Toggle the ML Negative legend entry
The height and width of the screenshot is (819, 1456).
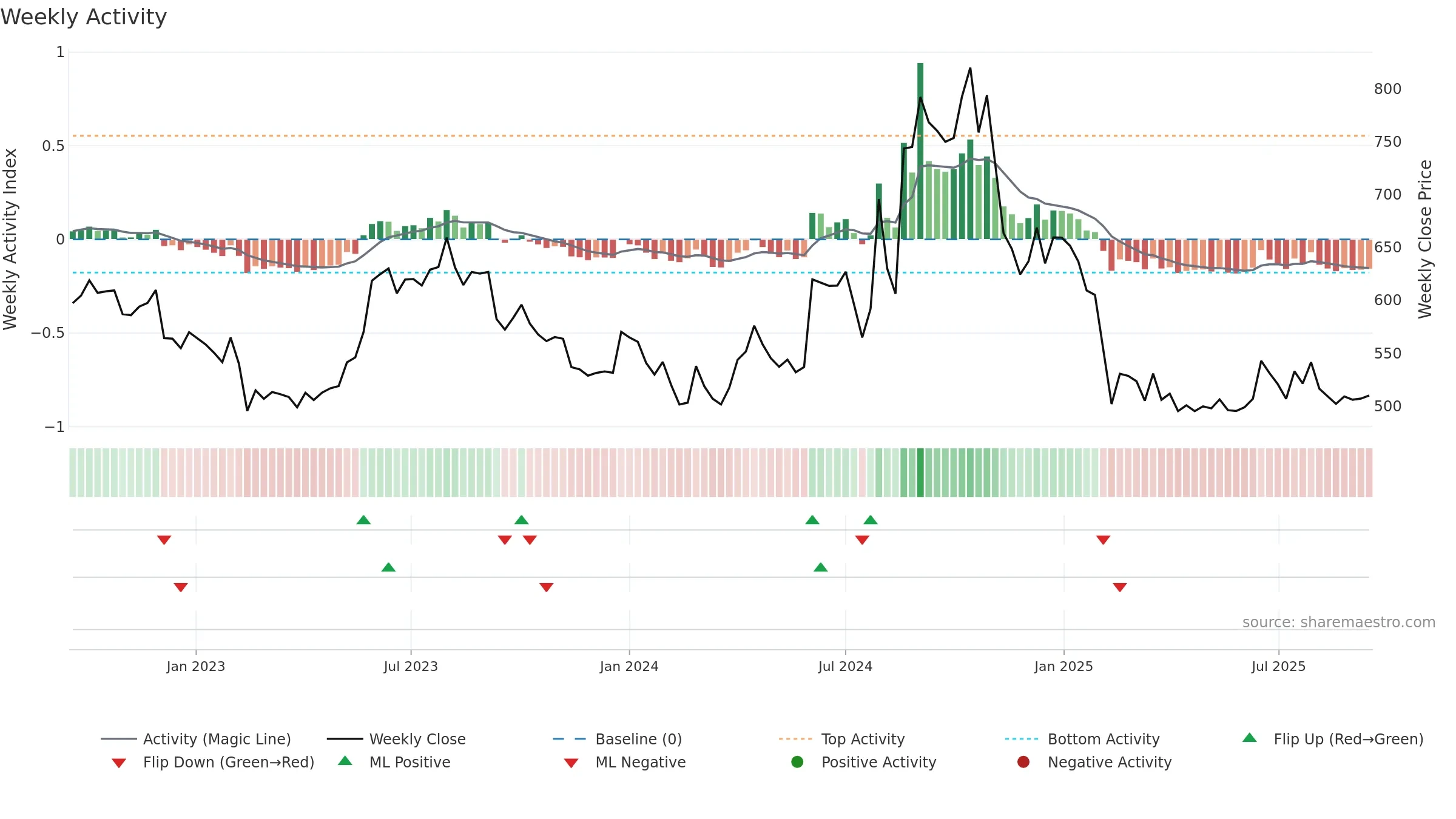tap(625, 762)
